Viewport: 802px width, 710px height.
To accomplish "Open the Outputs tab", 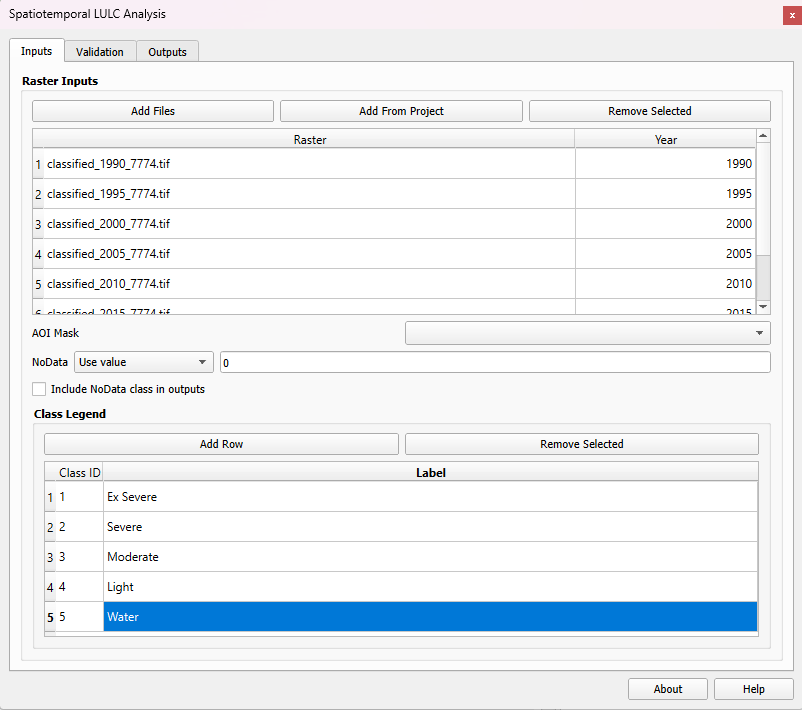I will click(167, 50).
